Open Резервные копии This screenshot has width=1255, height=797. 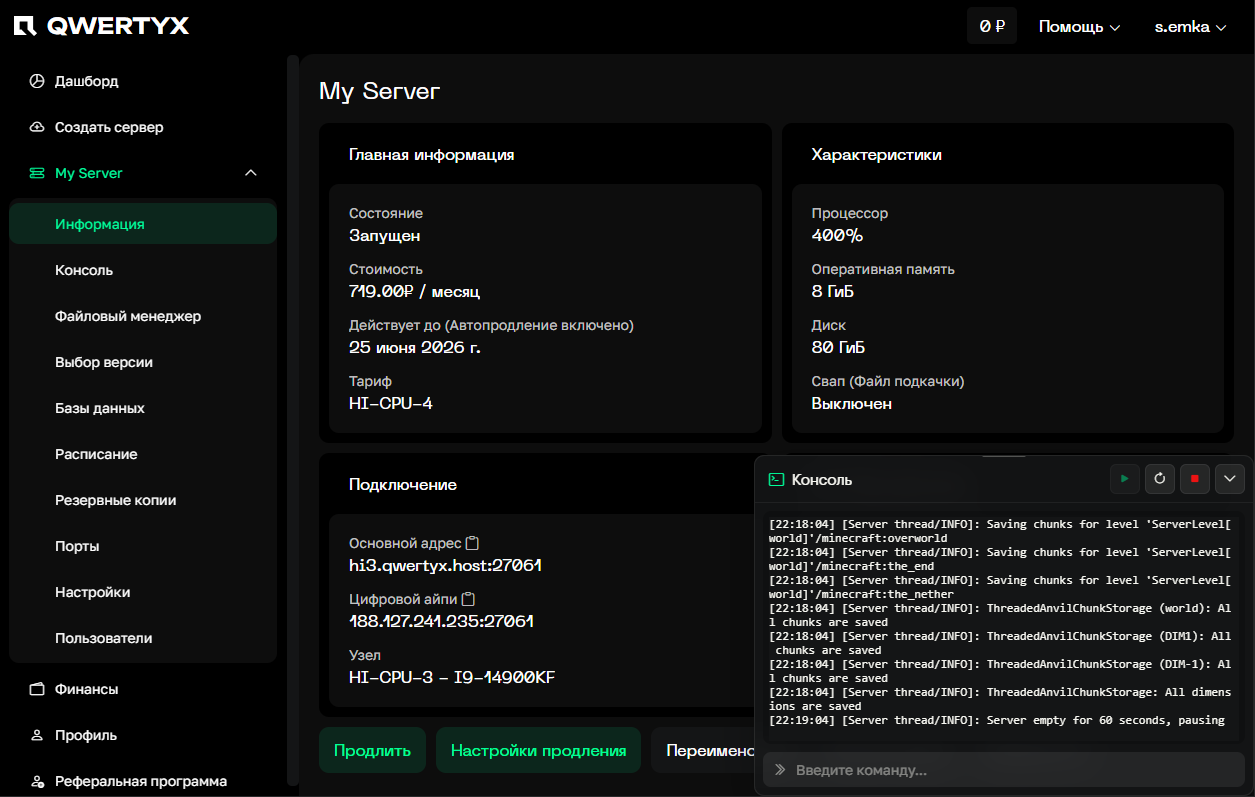(143, 500)
